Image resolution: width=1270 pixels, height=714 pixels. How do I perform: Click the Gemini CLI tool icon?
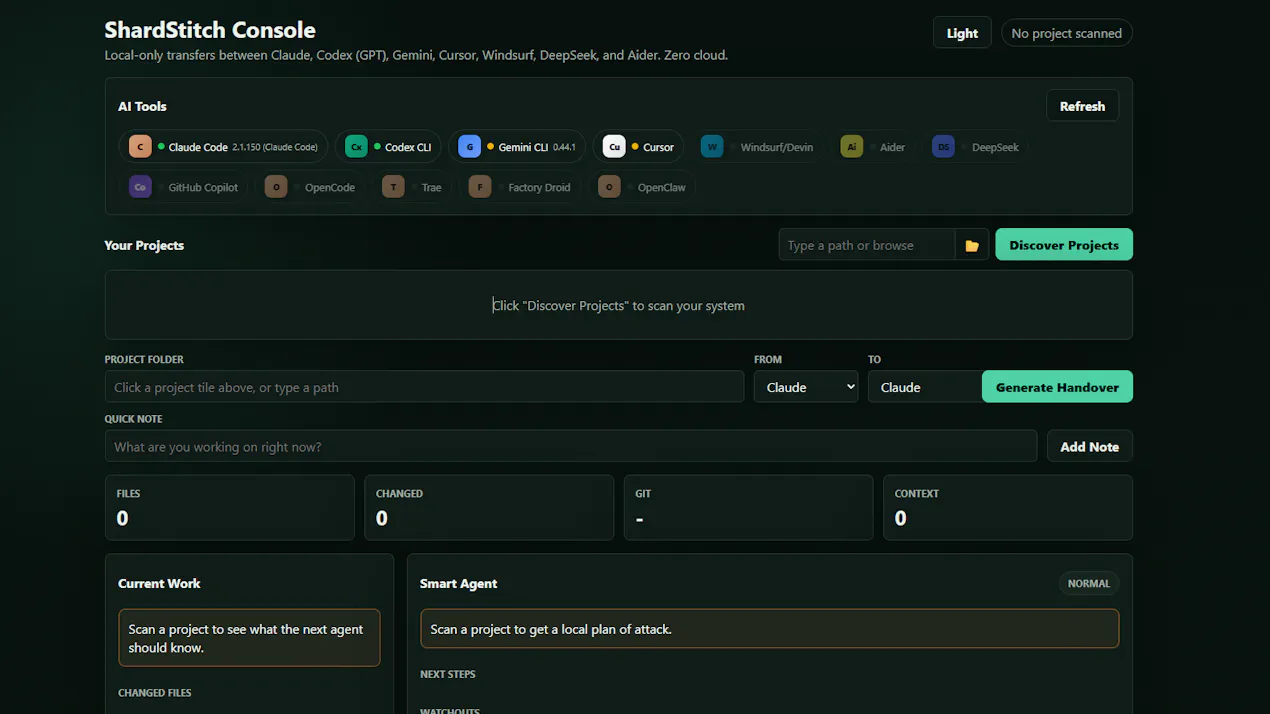coord(469,147)
